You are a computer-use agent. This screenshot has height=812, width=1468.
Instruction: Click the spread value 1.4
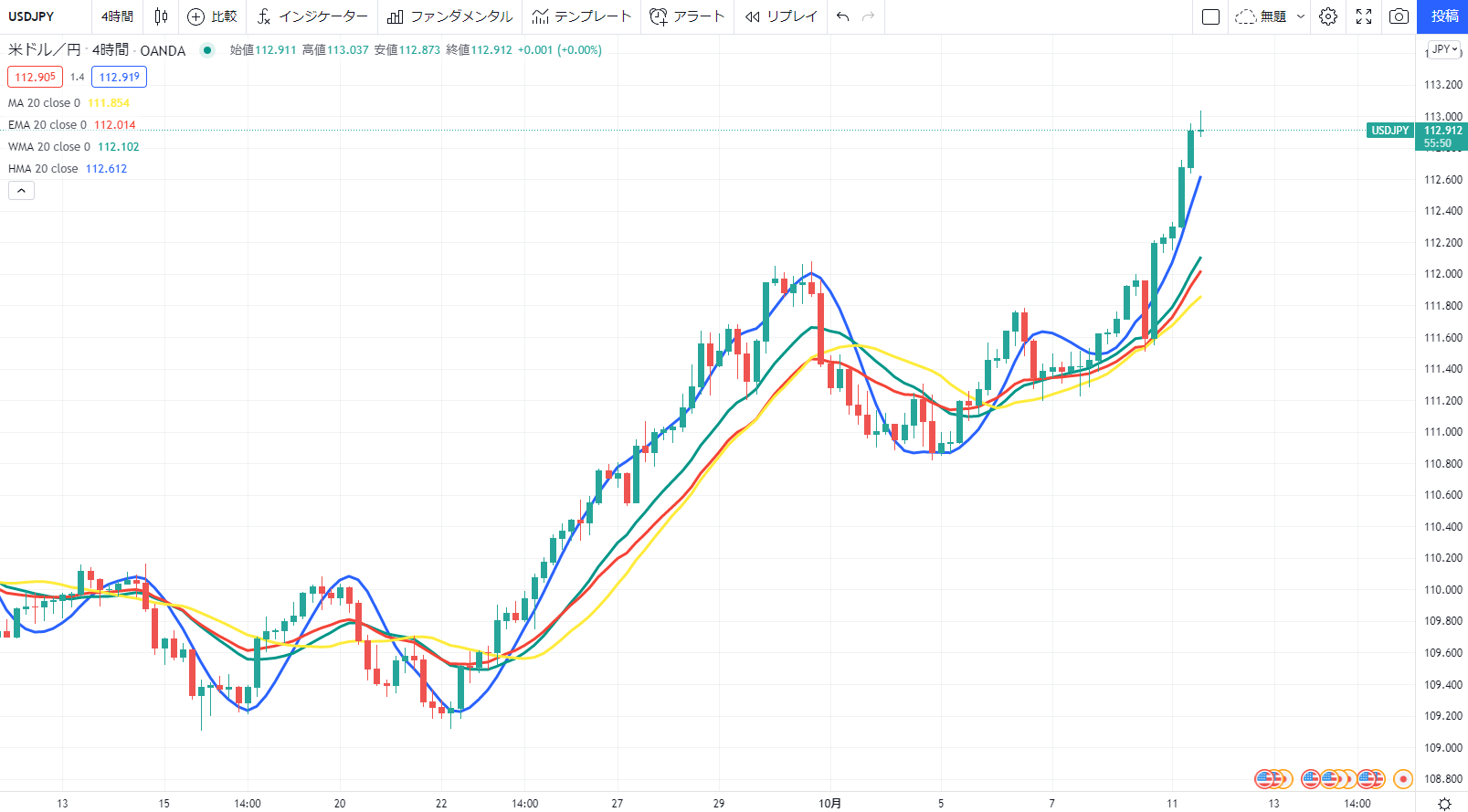click(77, 78)
